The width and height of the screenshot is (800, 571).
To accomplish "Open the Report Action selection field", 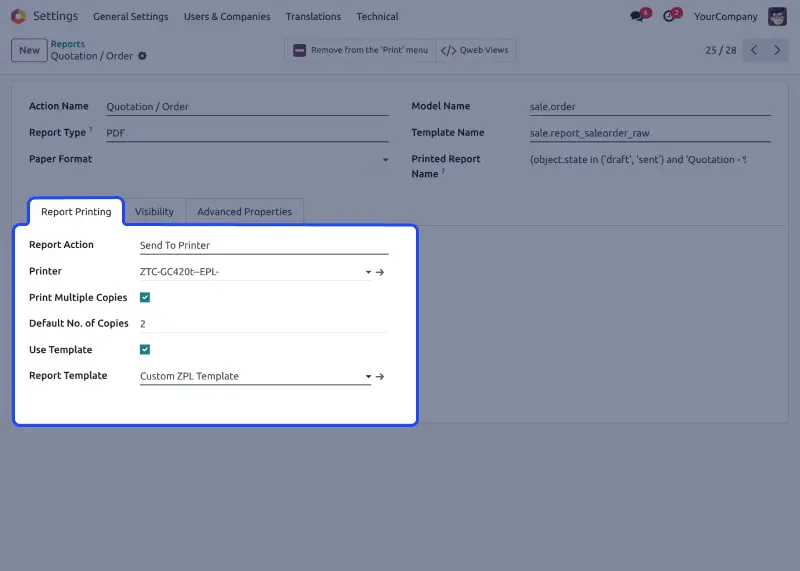I will click(264, 245).
